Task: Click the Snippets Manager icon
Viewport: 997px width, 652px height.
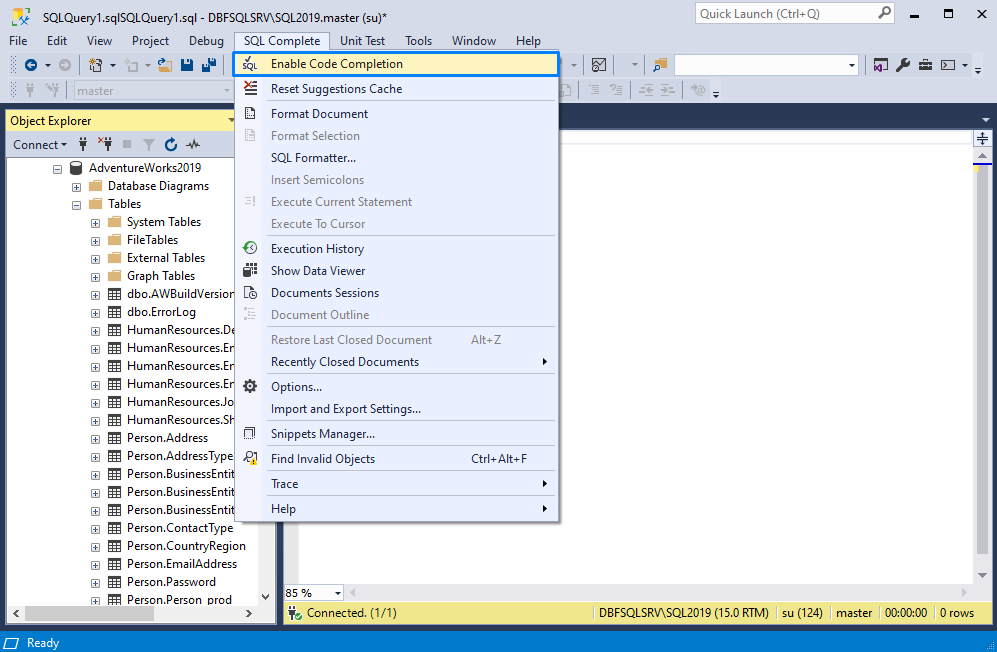Action: click(251, 433)
